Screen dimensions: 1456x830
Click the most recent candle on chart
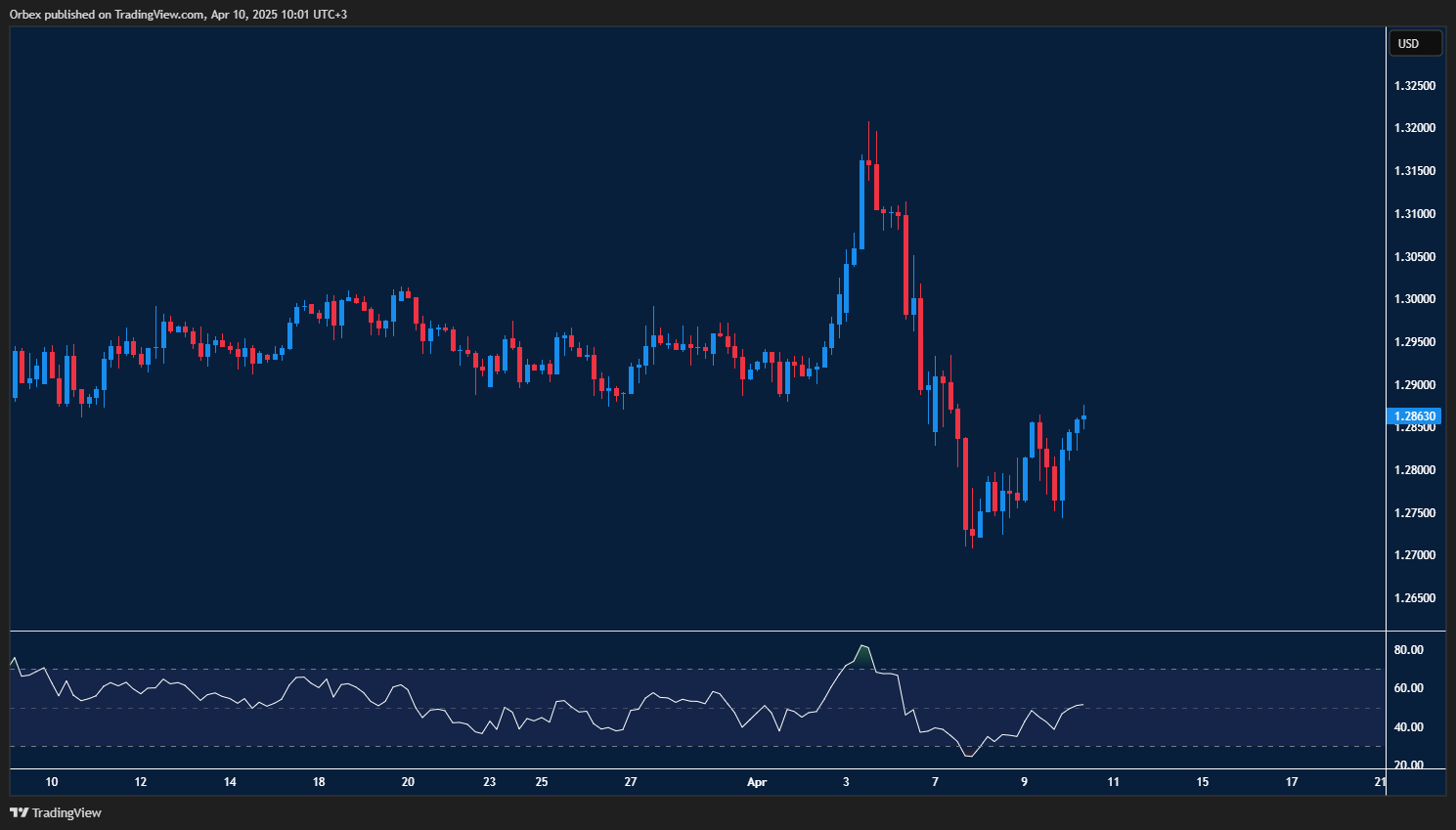(x=1083, y=417)
